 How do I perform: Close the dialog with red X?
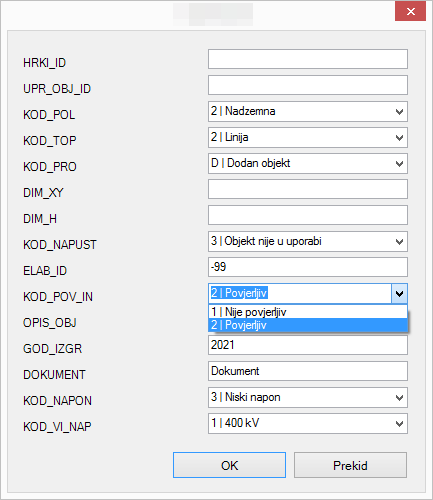pyautogui.click(x=410, y=11)
